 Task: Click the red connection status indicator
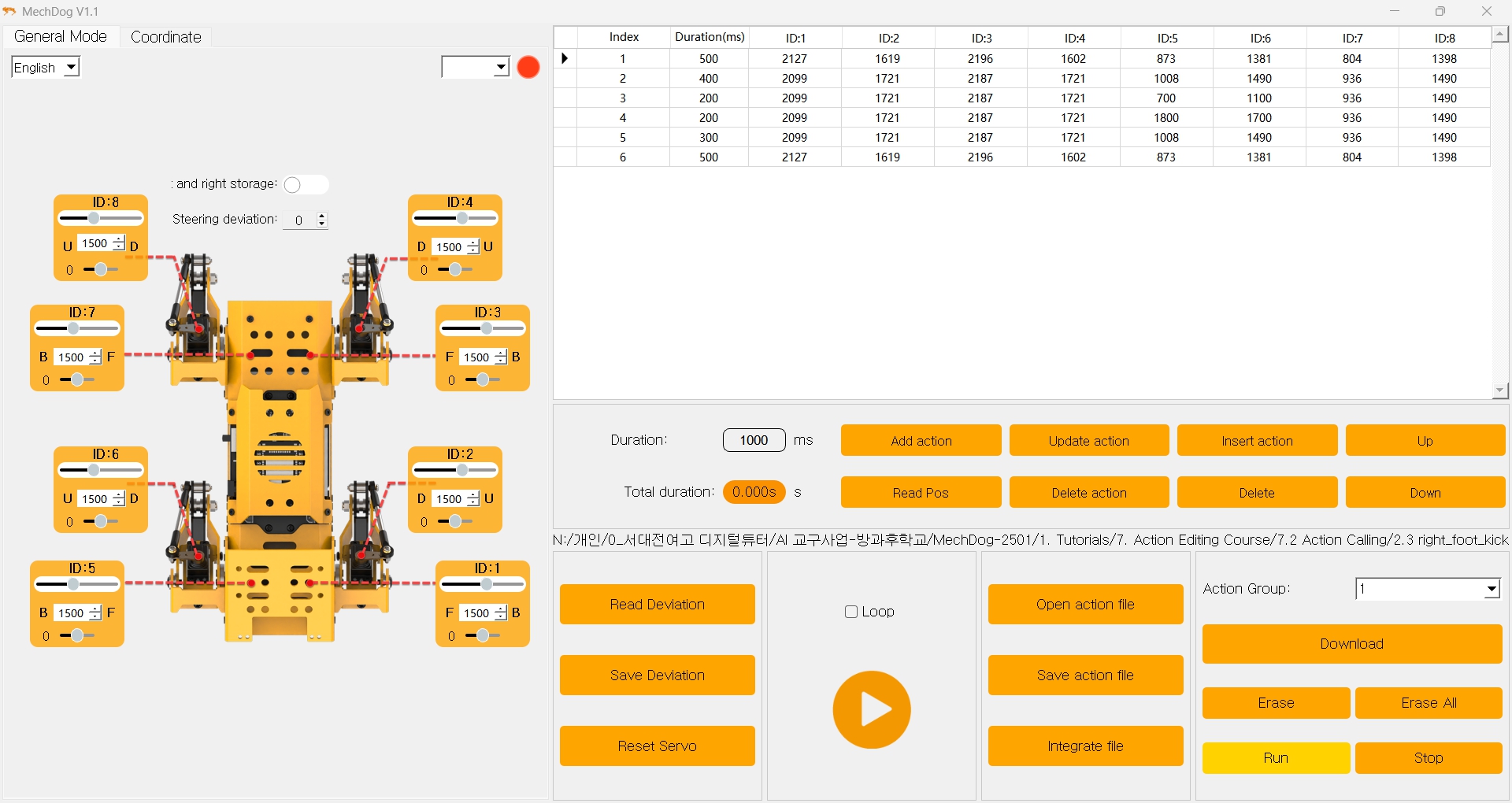point(528,68)
